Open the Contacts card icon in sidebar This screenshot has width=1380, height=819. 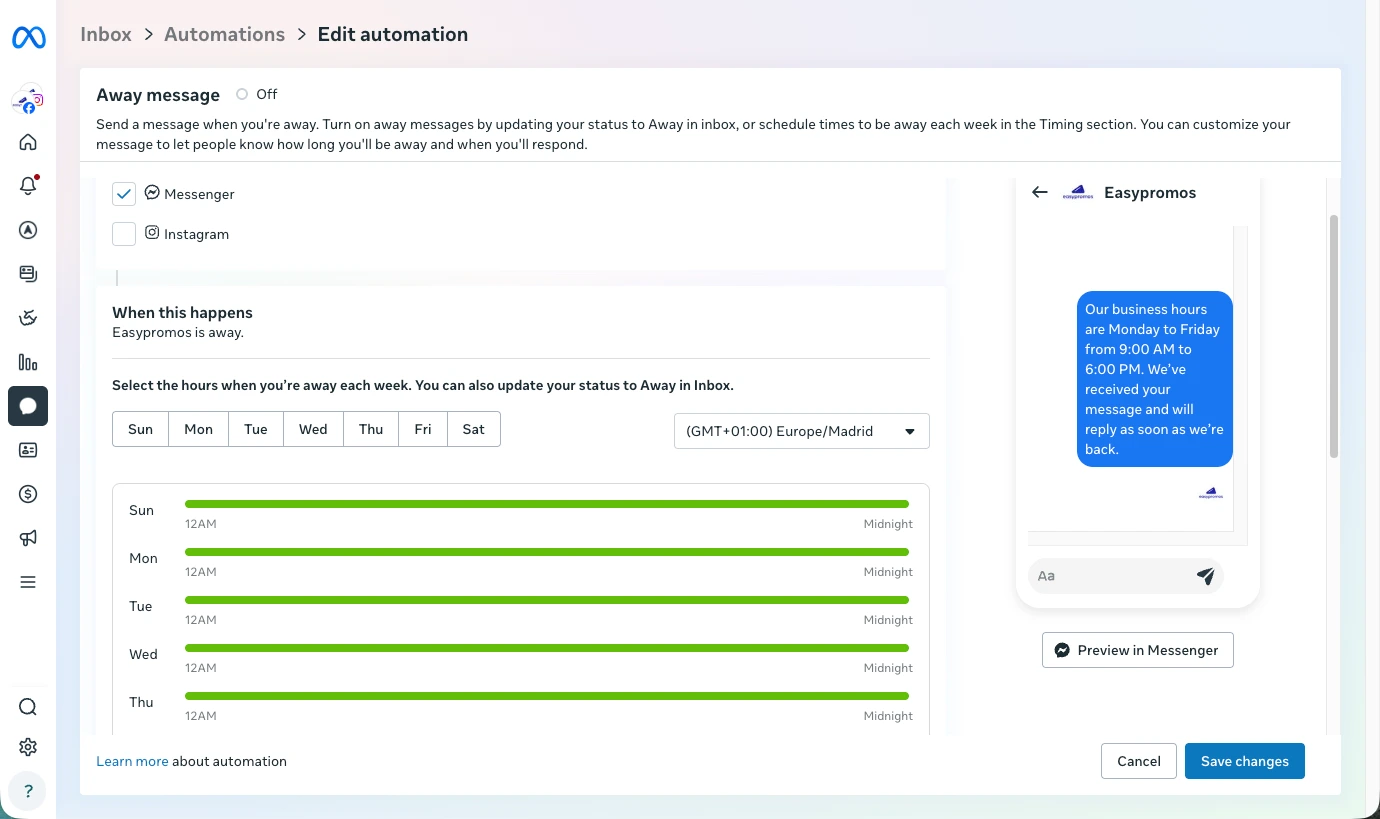coord(27,450)
